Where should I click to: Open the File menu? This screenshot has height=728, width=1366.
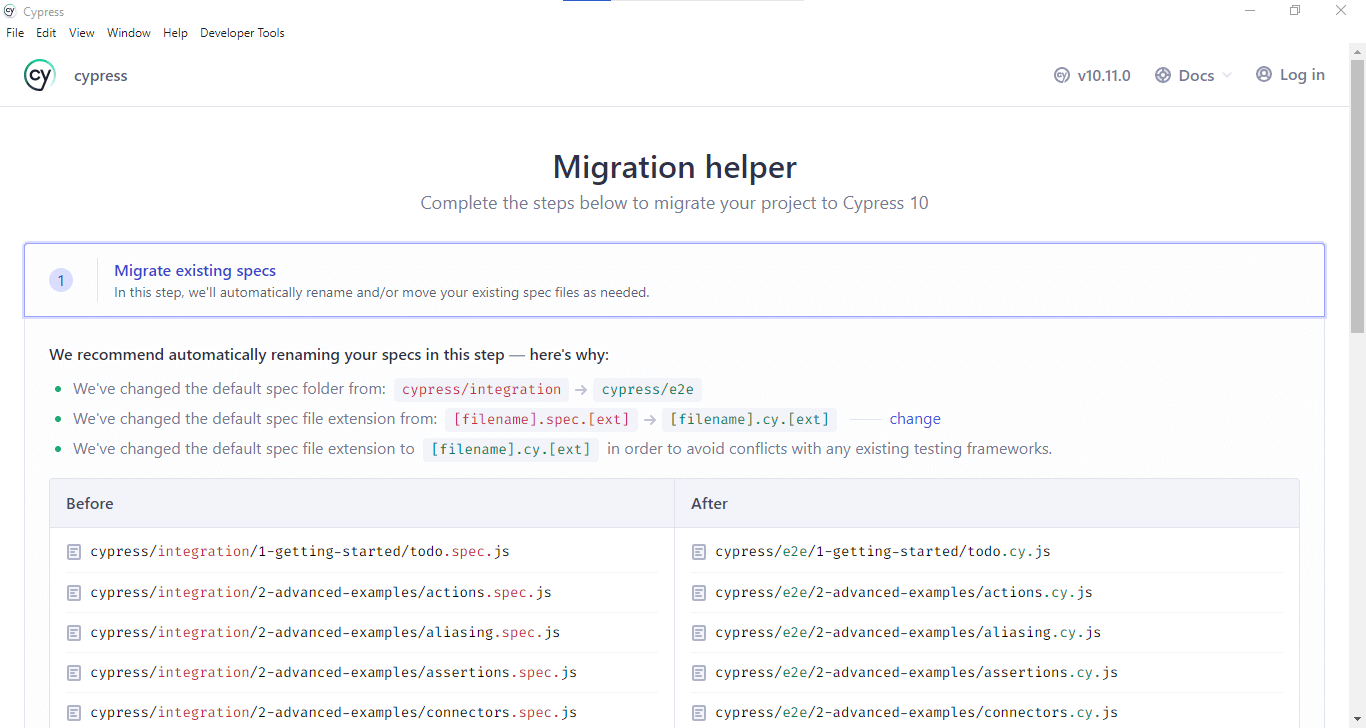coord(15,32)
